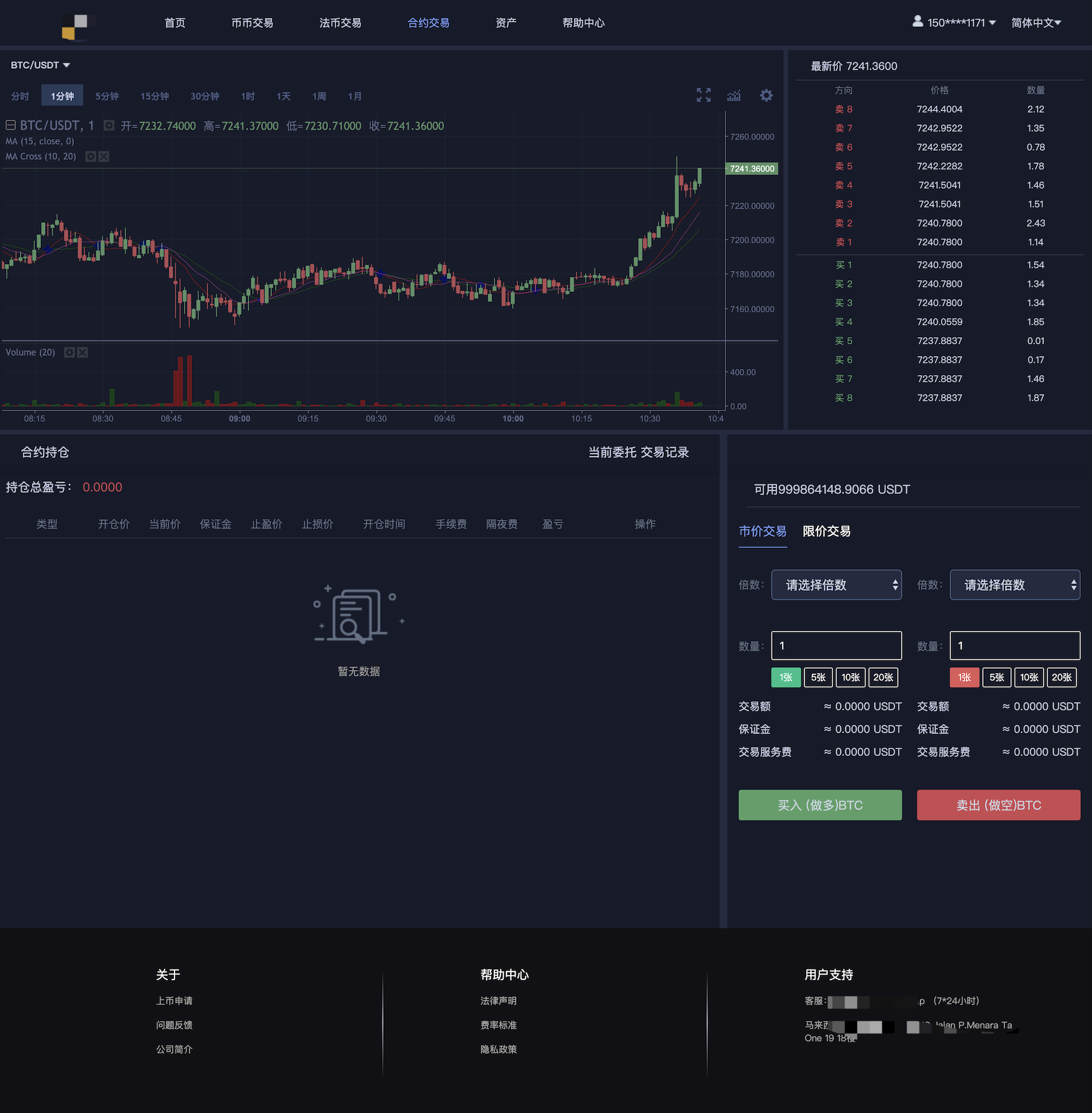Open the 隐私政策 footer link

pyautogui.click(x=499, y=1049)
